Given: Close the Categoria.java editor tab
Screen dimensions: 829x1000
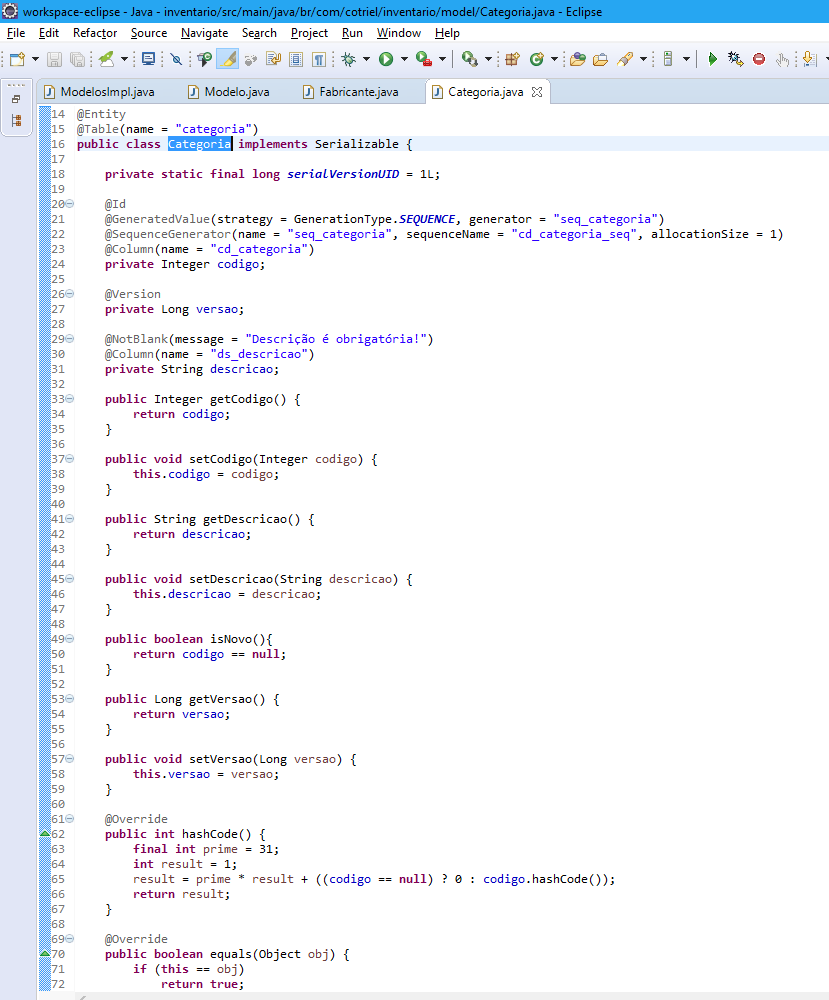Looking at the screenshot, I should pyautogui.click(x=537, y=92).
